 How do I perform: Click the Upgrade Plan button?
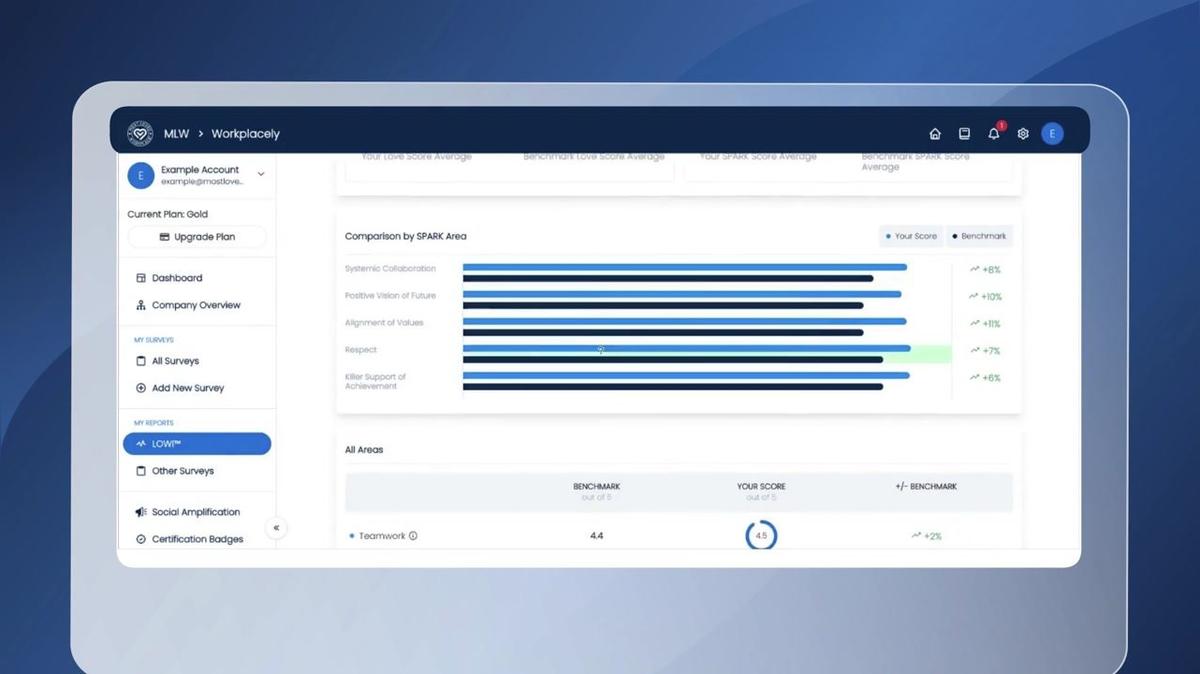point(197,237)
